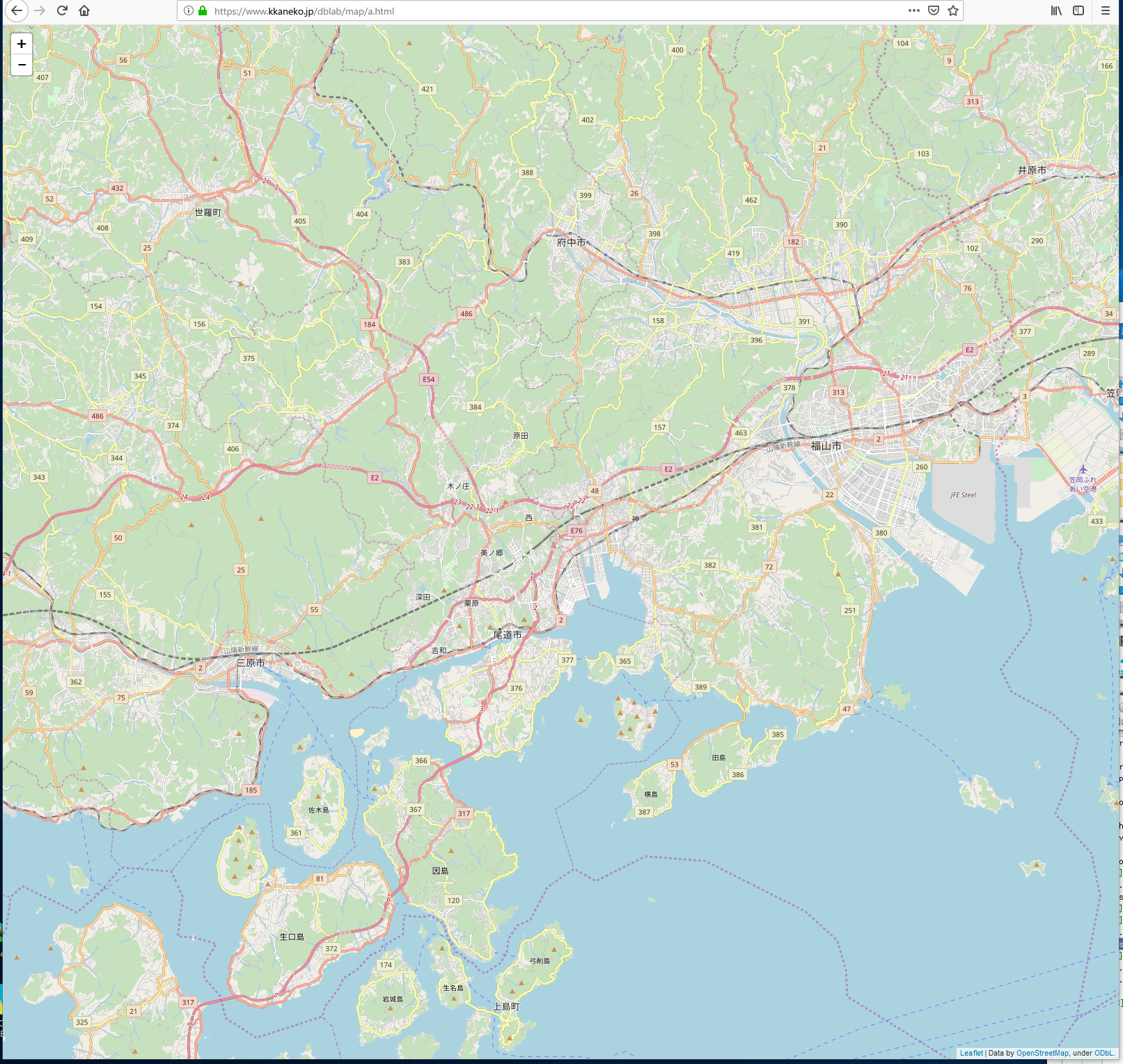Zoom out on the map
The image size is (1123, 1064).
(x=22, y=65)
